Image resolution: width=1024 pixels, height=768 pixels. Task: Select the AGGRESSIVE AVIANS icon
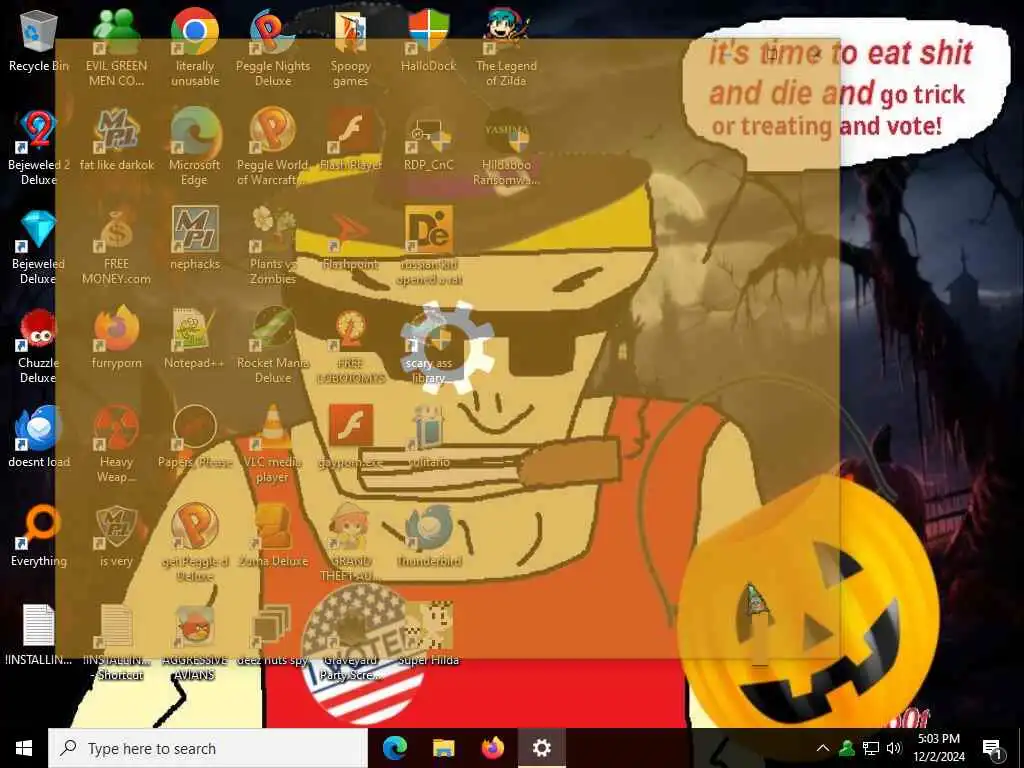pyautogui.click(x=195, y=643)
